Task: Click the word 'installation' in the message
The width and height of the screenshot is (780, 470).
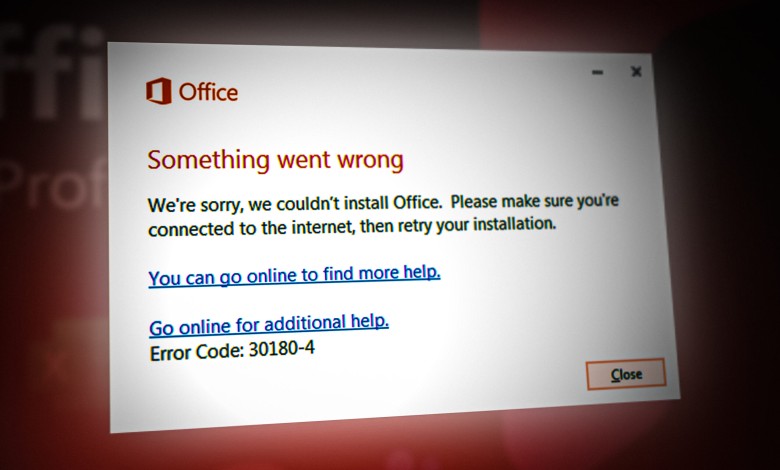Action: coord(514,224)
